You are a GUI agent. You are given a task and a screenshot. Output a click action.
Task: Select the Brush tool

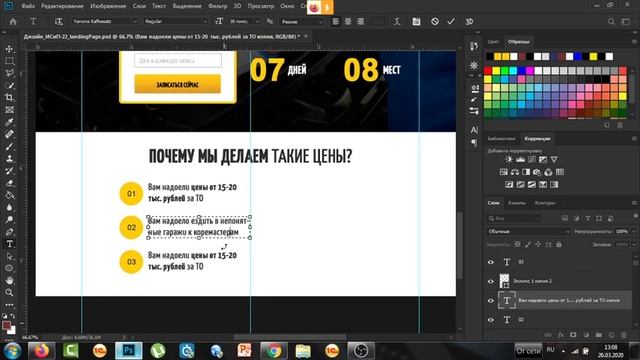point(9,147)
